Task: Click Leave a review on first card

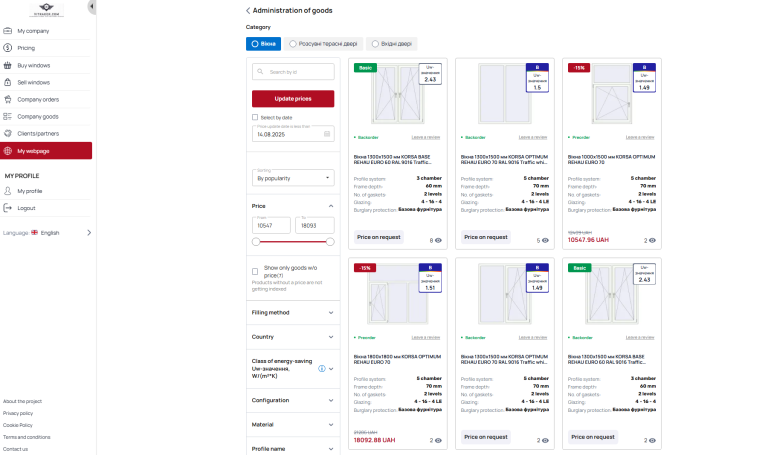Action: [x=426, y=137]
